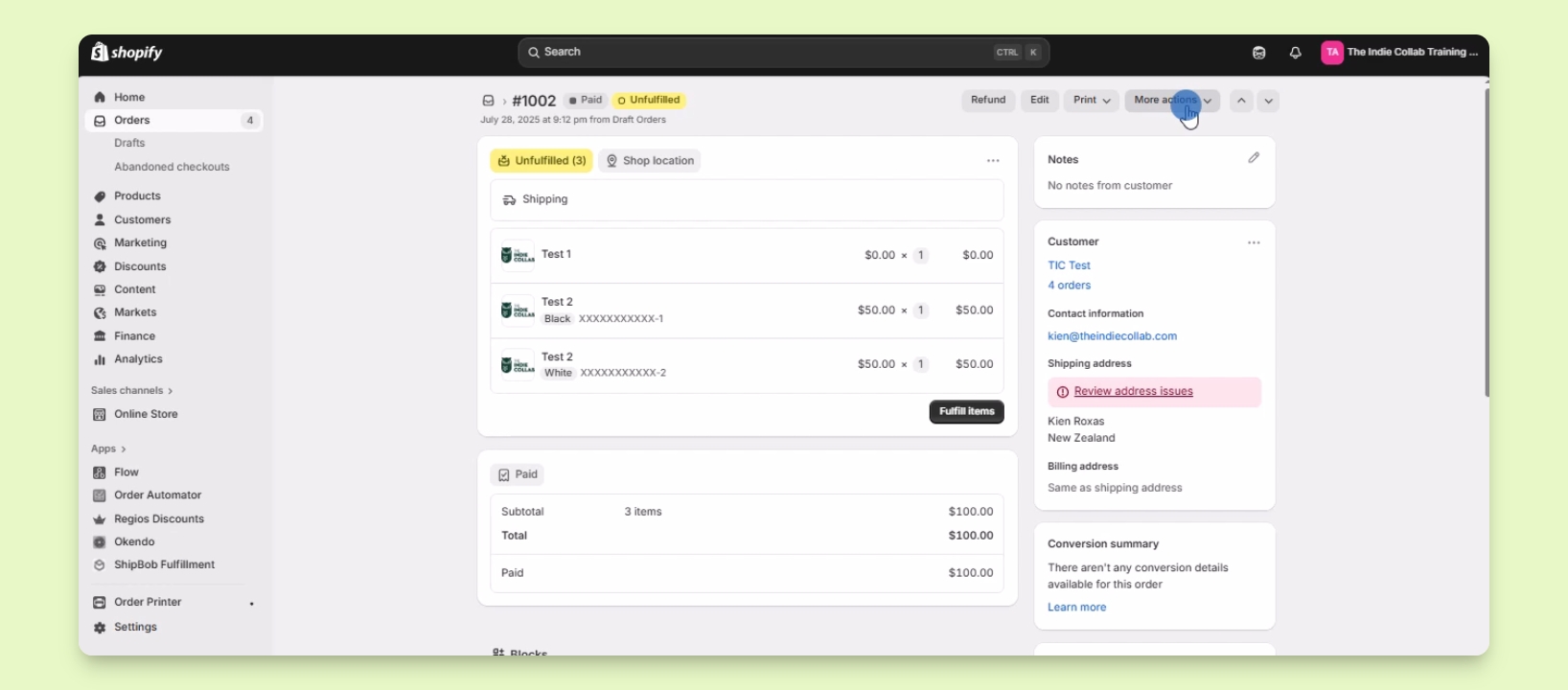Screen dimensions: 1568x690
Task: Click the orders breadcrumb icon before #1002
Action: coord(489,101)
